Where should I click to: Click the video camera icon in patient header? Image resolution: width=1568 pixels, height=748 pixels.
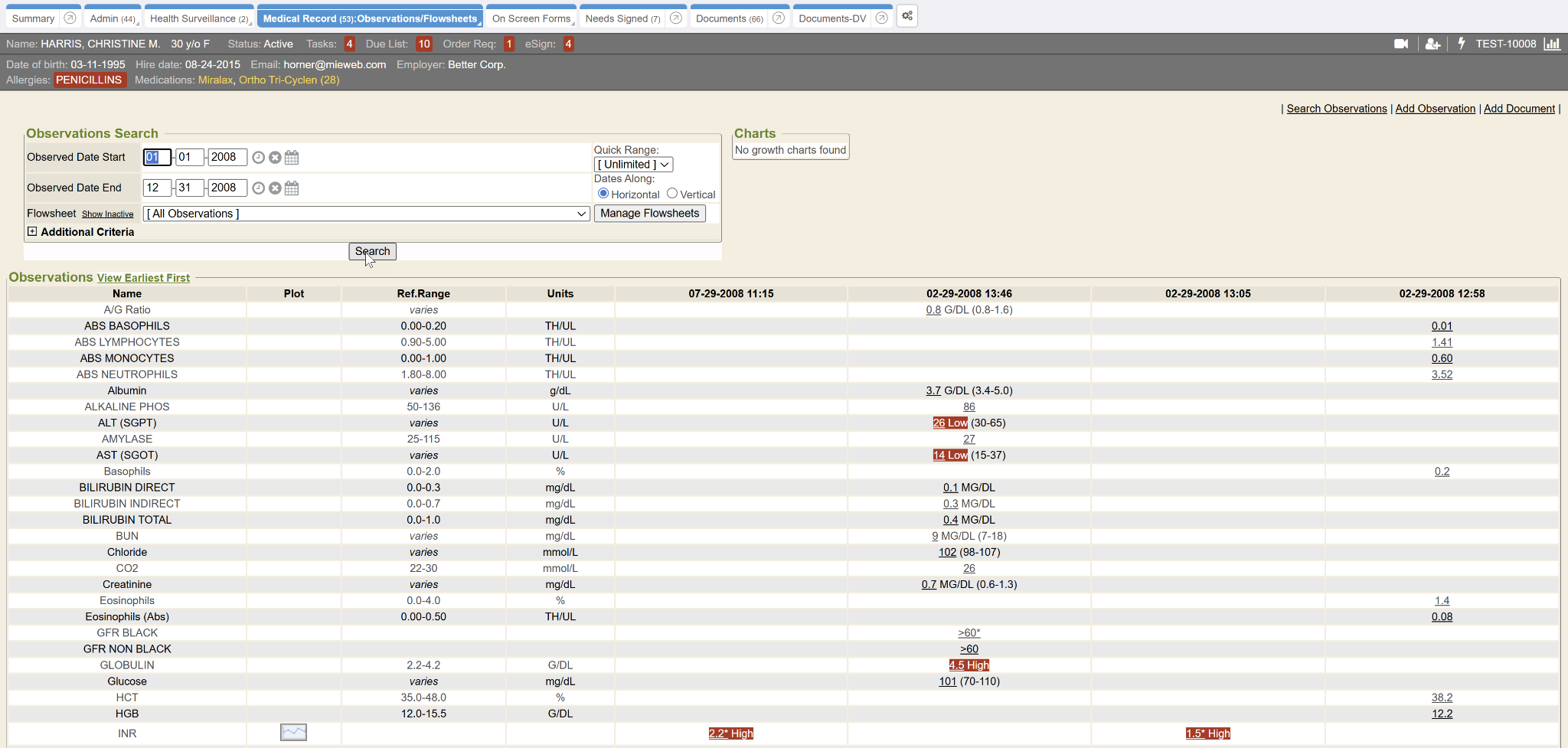point(1401,44)
